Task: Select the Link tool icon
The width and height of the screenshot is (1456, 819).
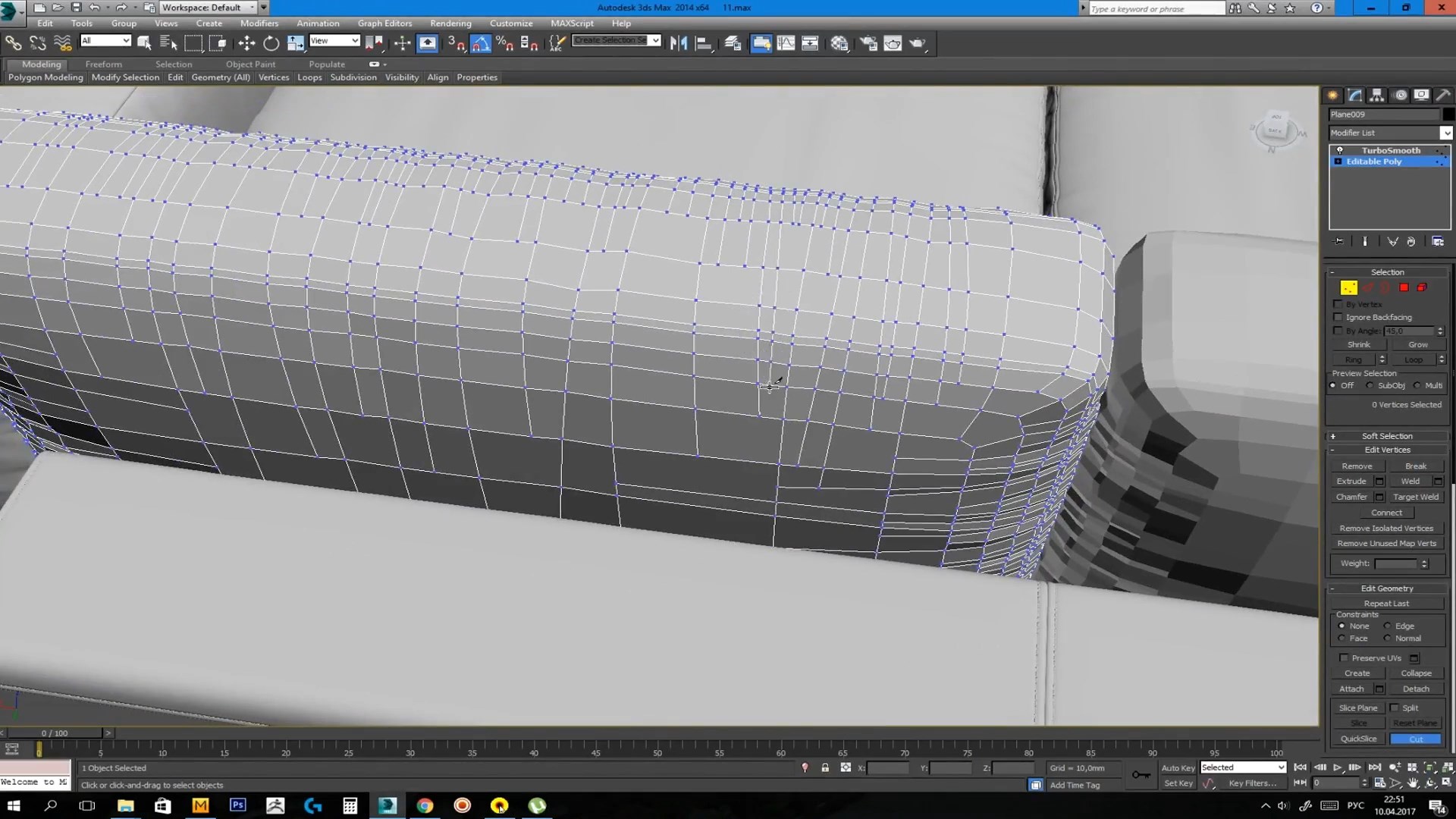Action: pos(13,43)
